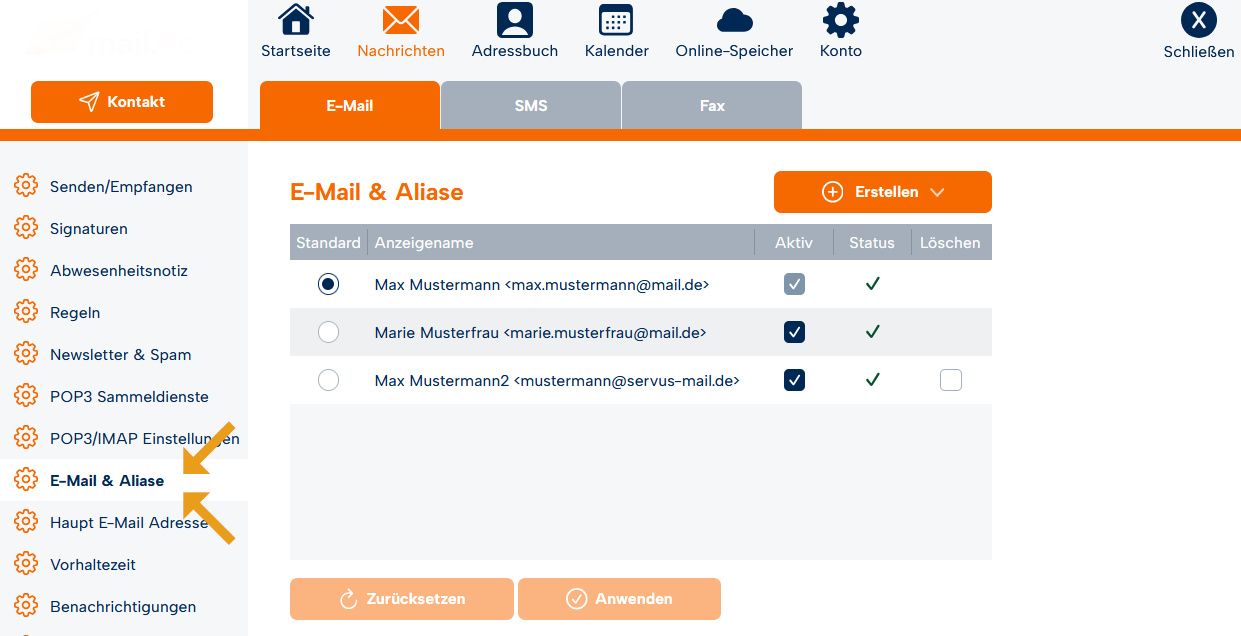The image size is (1241, 636).
Task: Open the Adressbuch contact icon
Action: coord(515,20)
